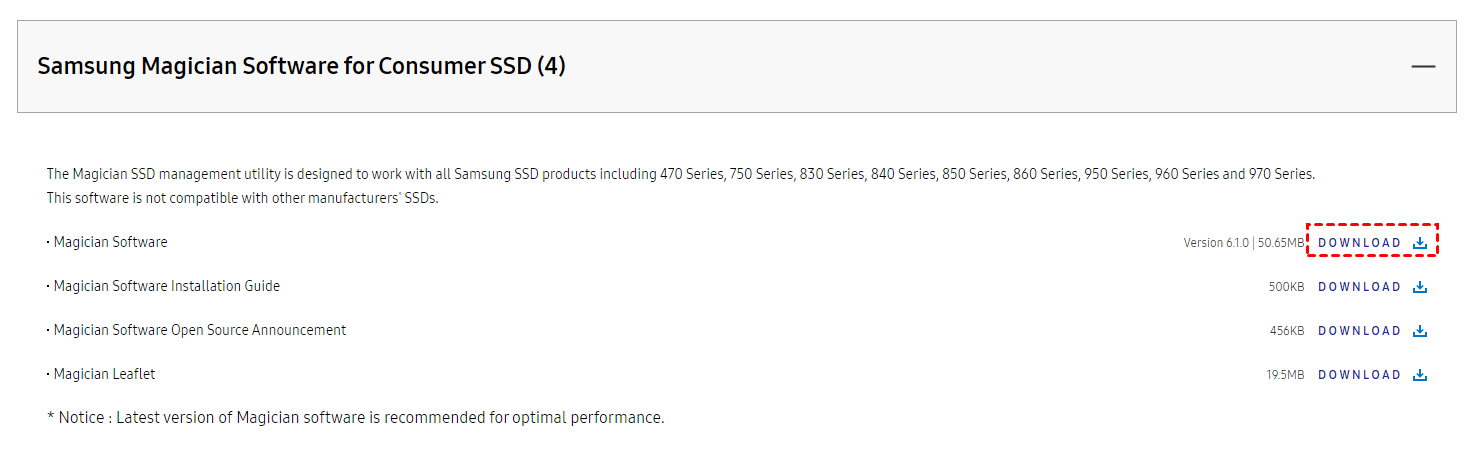Click the Magician Leaflet item name
The image size is (1479, 454).
pyautogui.click(x=104, y=374)
